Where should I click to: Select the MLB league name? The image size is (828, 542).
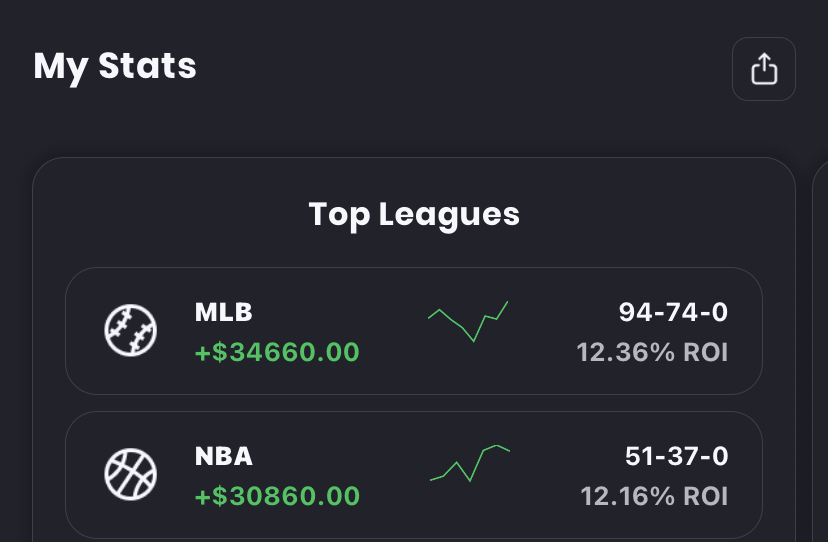224,313
